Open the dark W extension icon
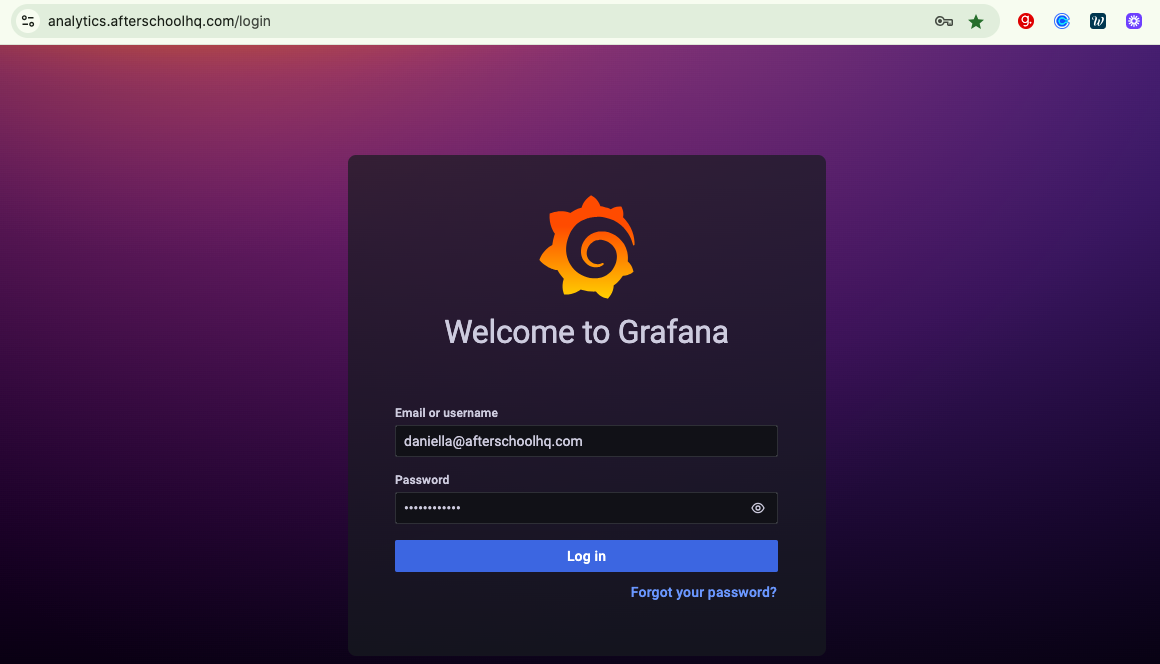 tap(1098, 21)
